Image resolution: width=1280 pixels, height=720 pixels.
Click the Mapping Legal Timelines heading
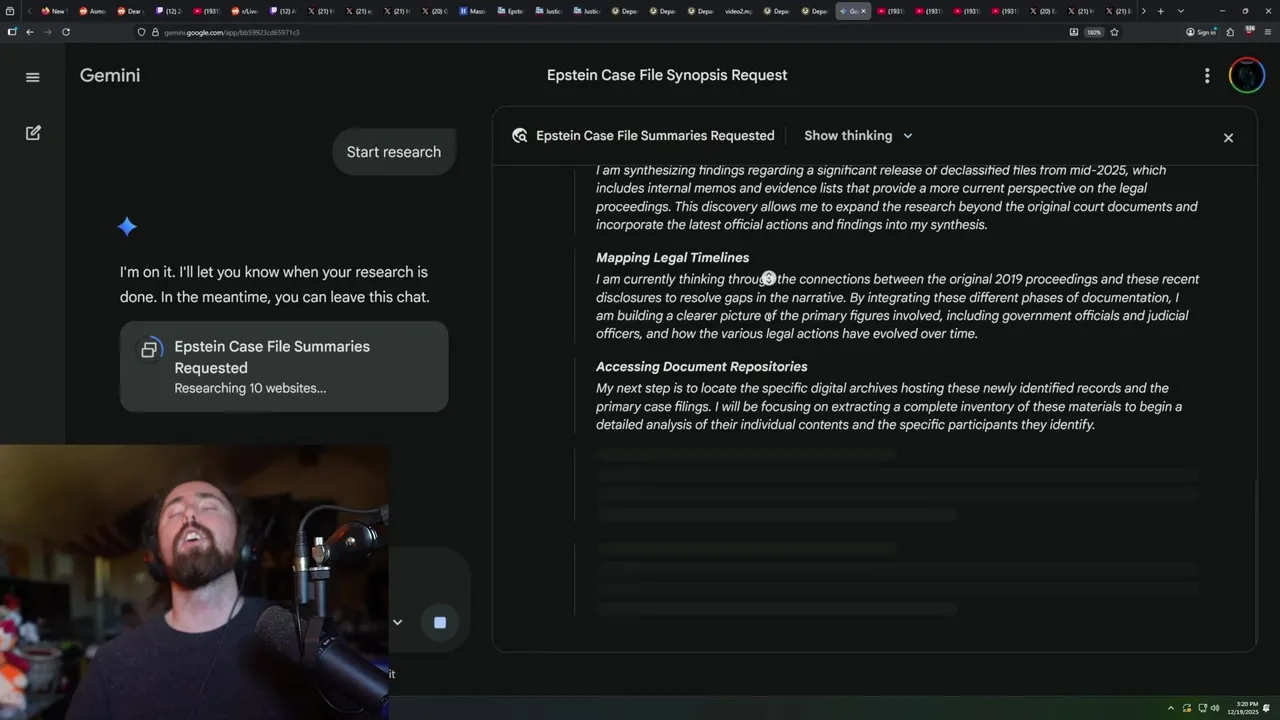coord(672,258)
